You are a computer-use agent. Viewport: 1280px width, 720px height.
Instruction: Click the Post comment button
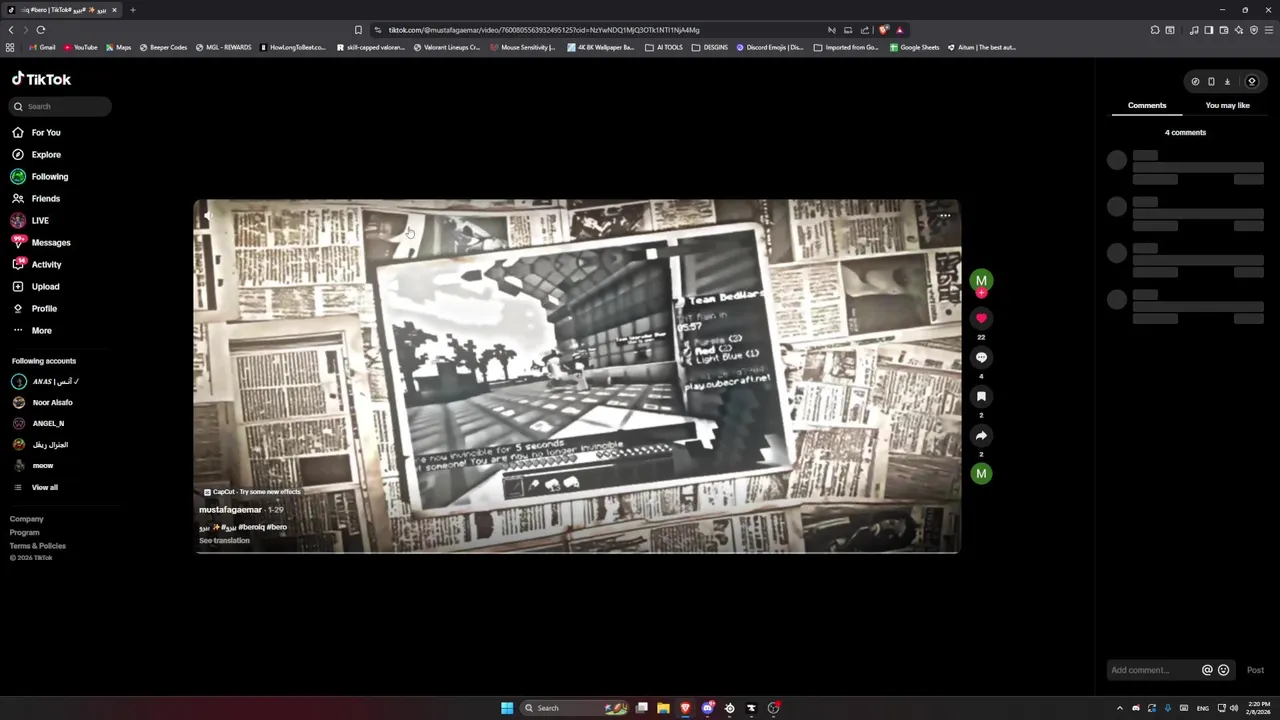click(1255, 670)
